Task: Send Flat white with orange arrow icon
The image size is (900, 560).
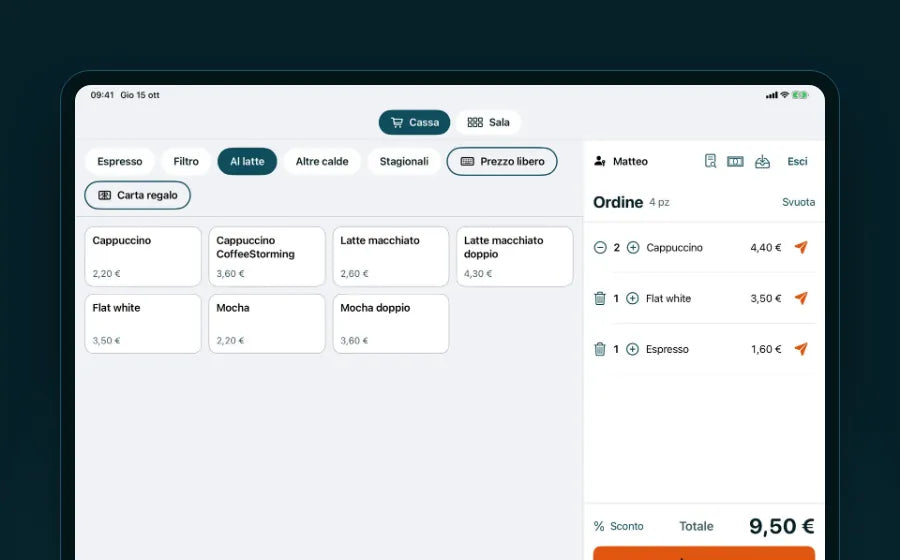Action: [x=801, y=298]
